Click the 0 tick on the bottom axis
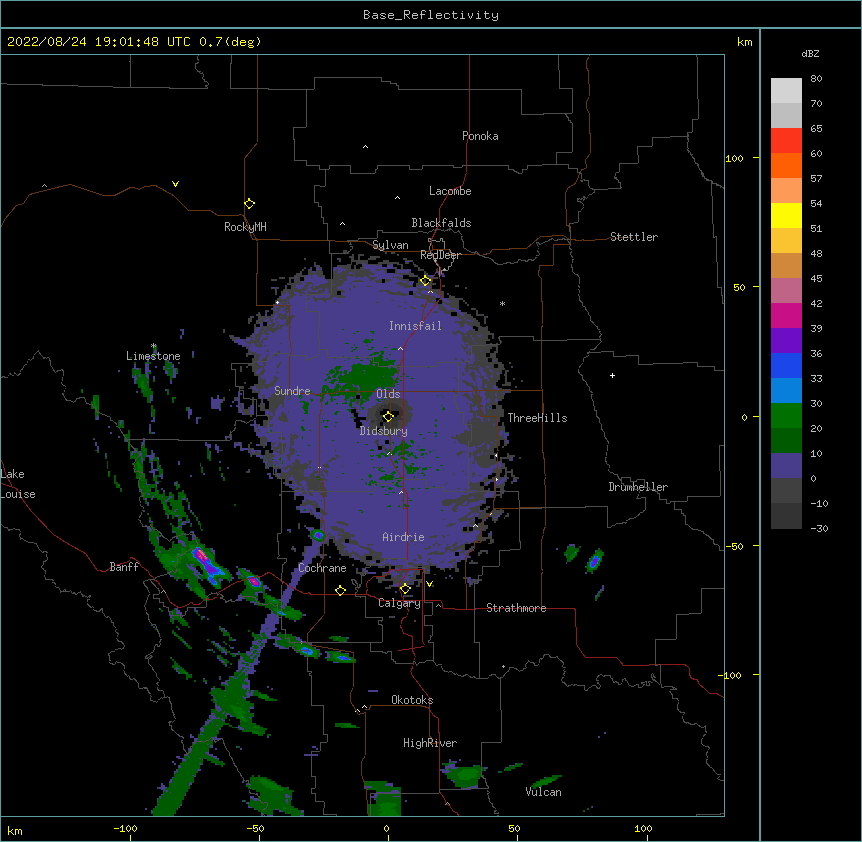 pos(386,829)
